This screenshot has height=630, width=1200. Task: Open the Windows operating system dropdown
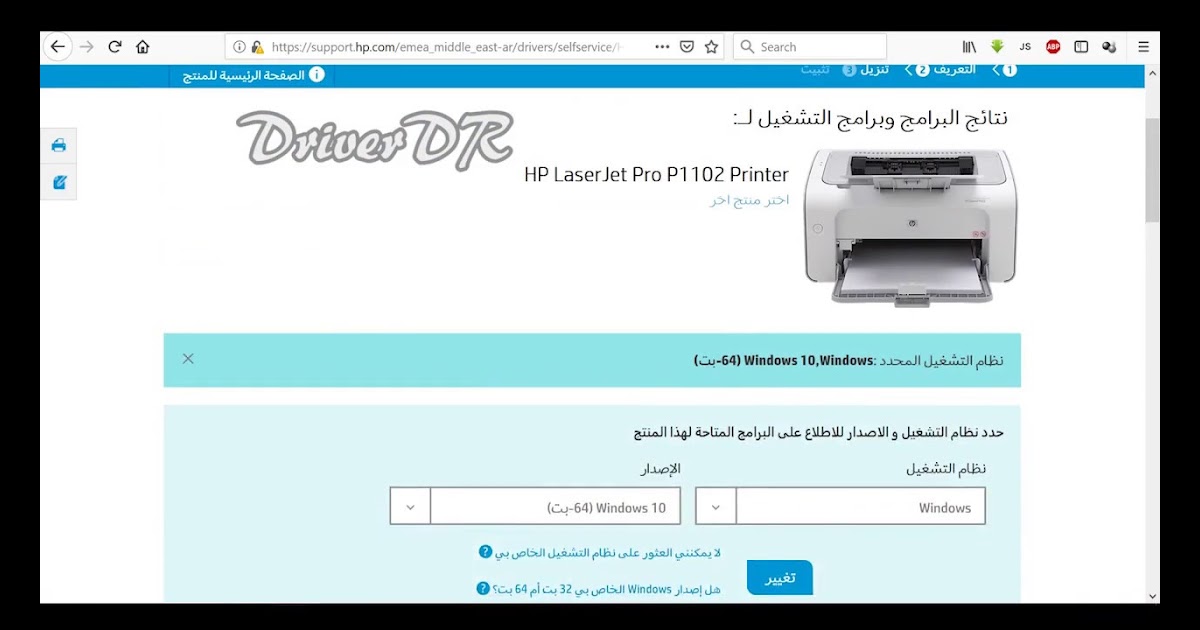(x=840, y=506)
